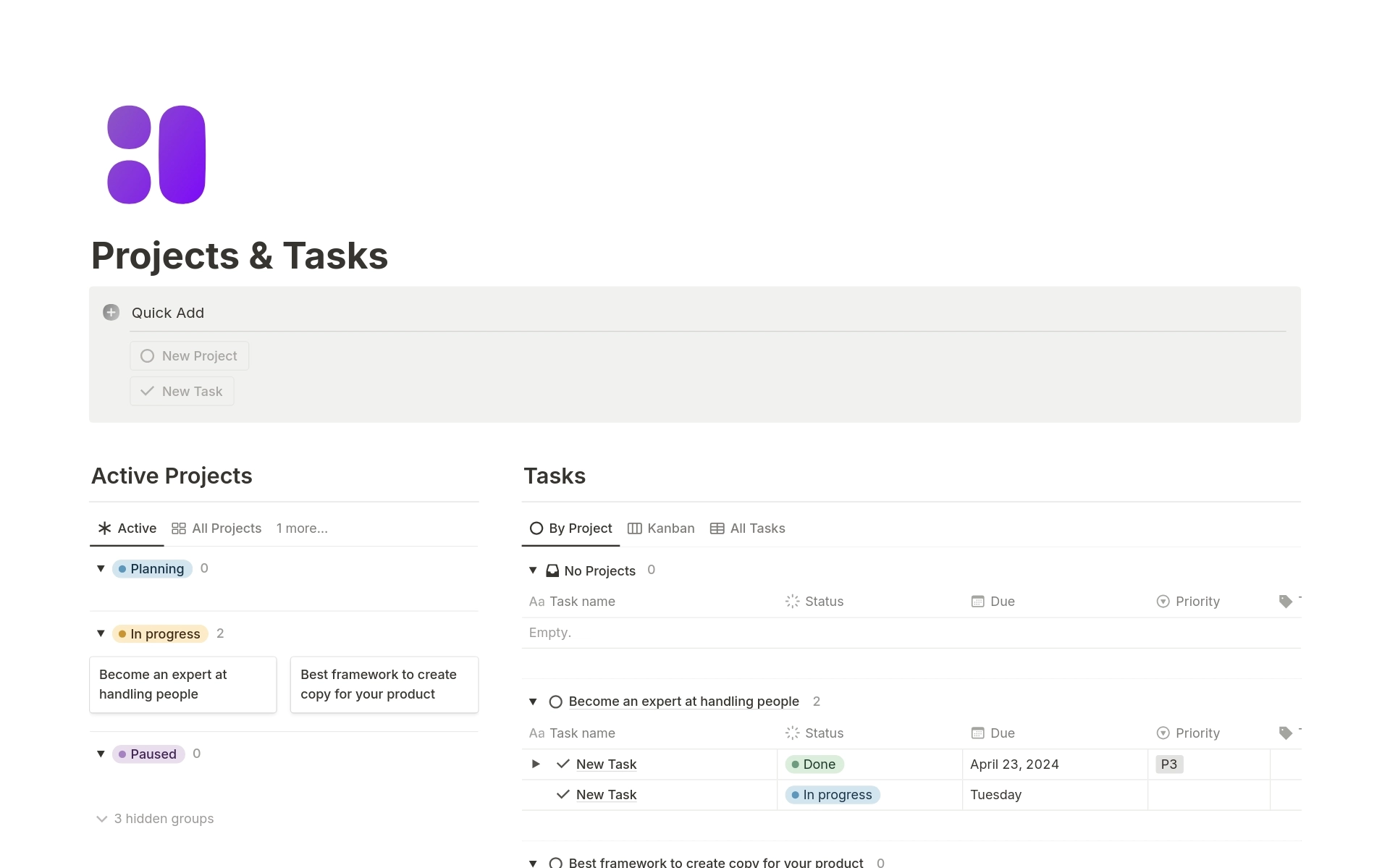Click circle icon beside Become an expert group
1390x868 pixels.
pyautogui.click(x=556, y=701)
